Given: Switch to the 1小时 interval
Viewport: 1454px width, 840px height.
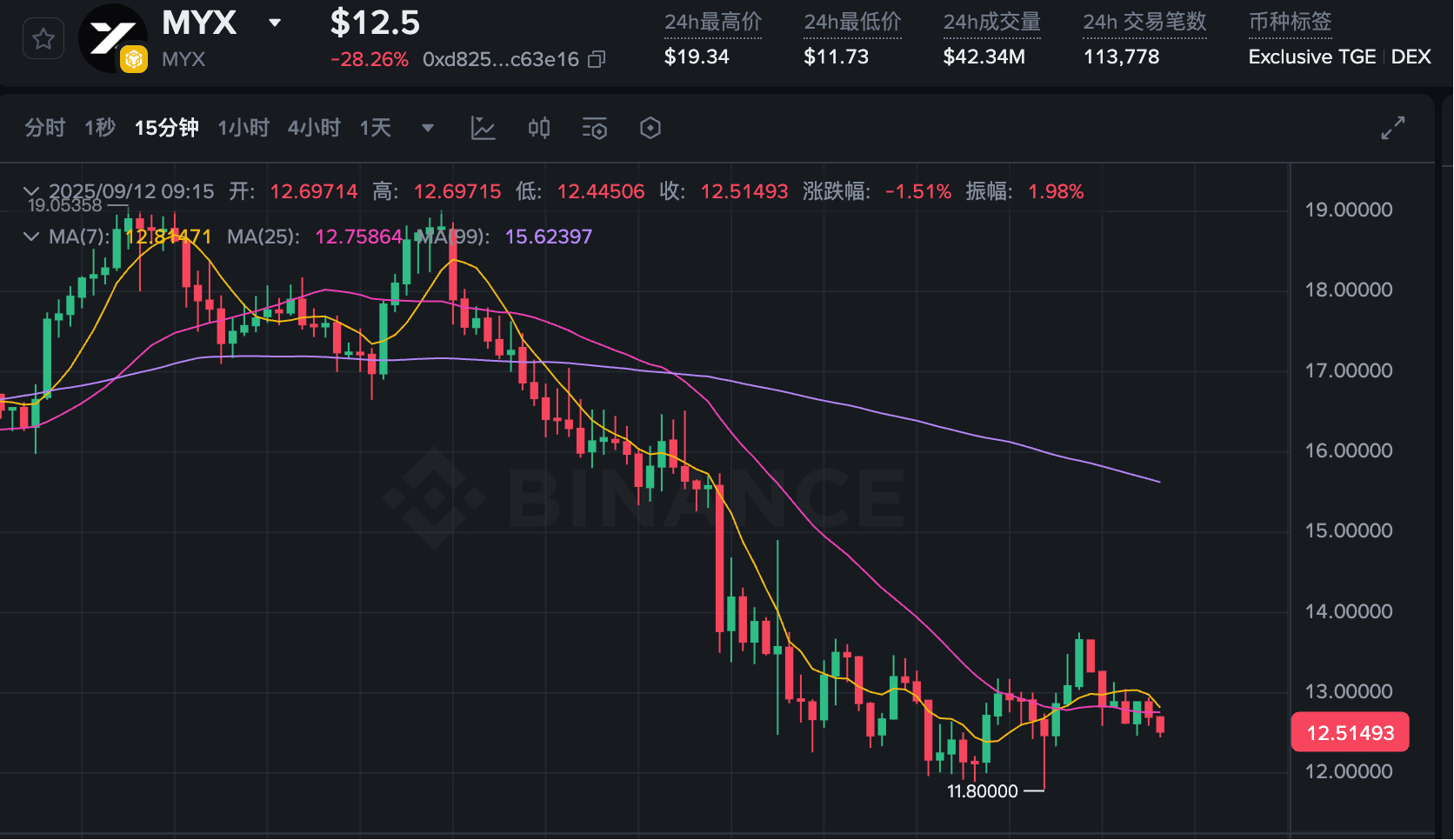Looking at the screenshot, I should tap(243, 129).
